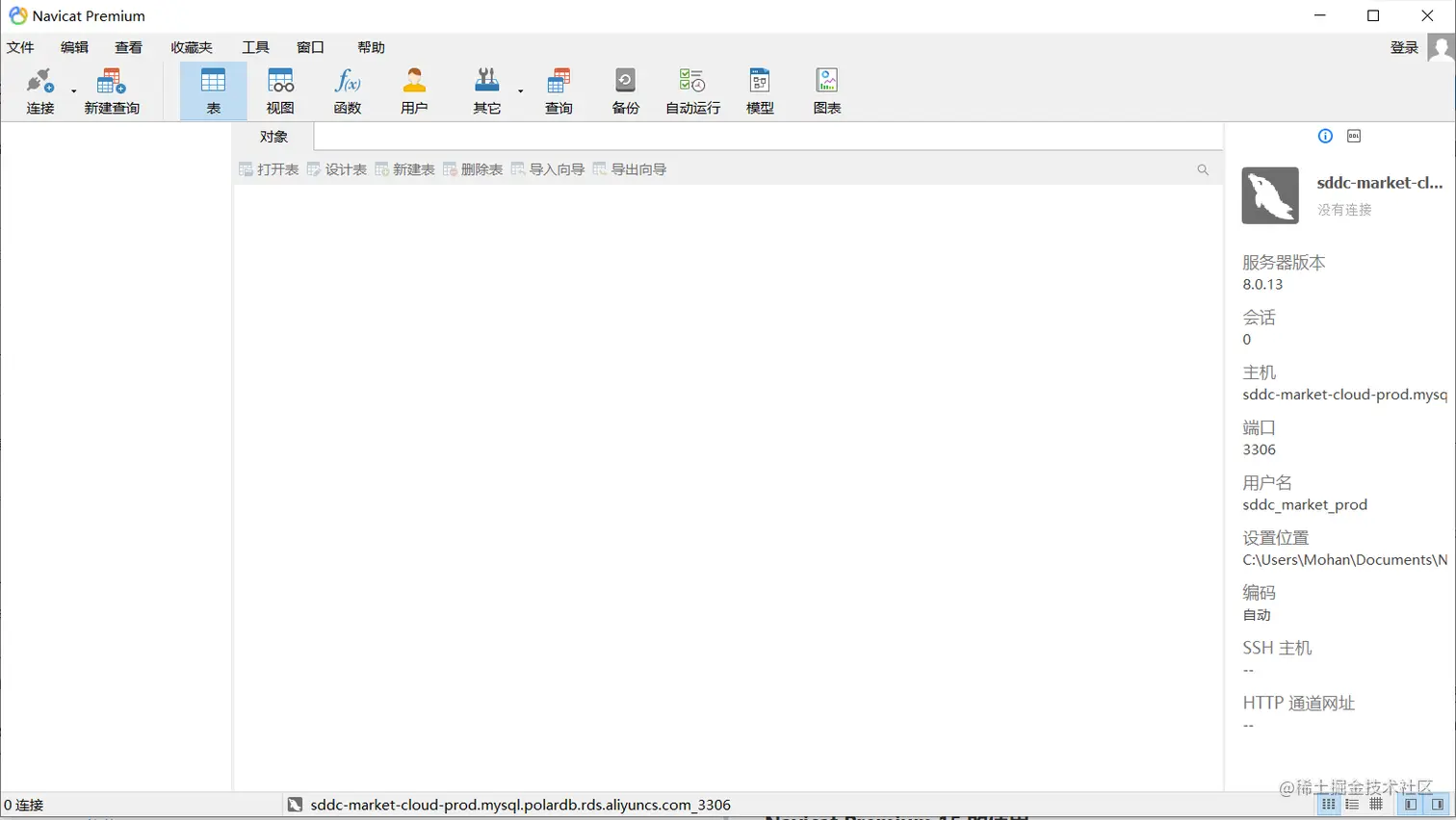The width and height of the screenshot is (1456, 820).
Task: Click the settings path C:\Users\Mohan\Documents
Action: tap(1344, 559)
